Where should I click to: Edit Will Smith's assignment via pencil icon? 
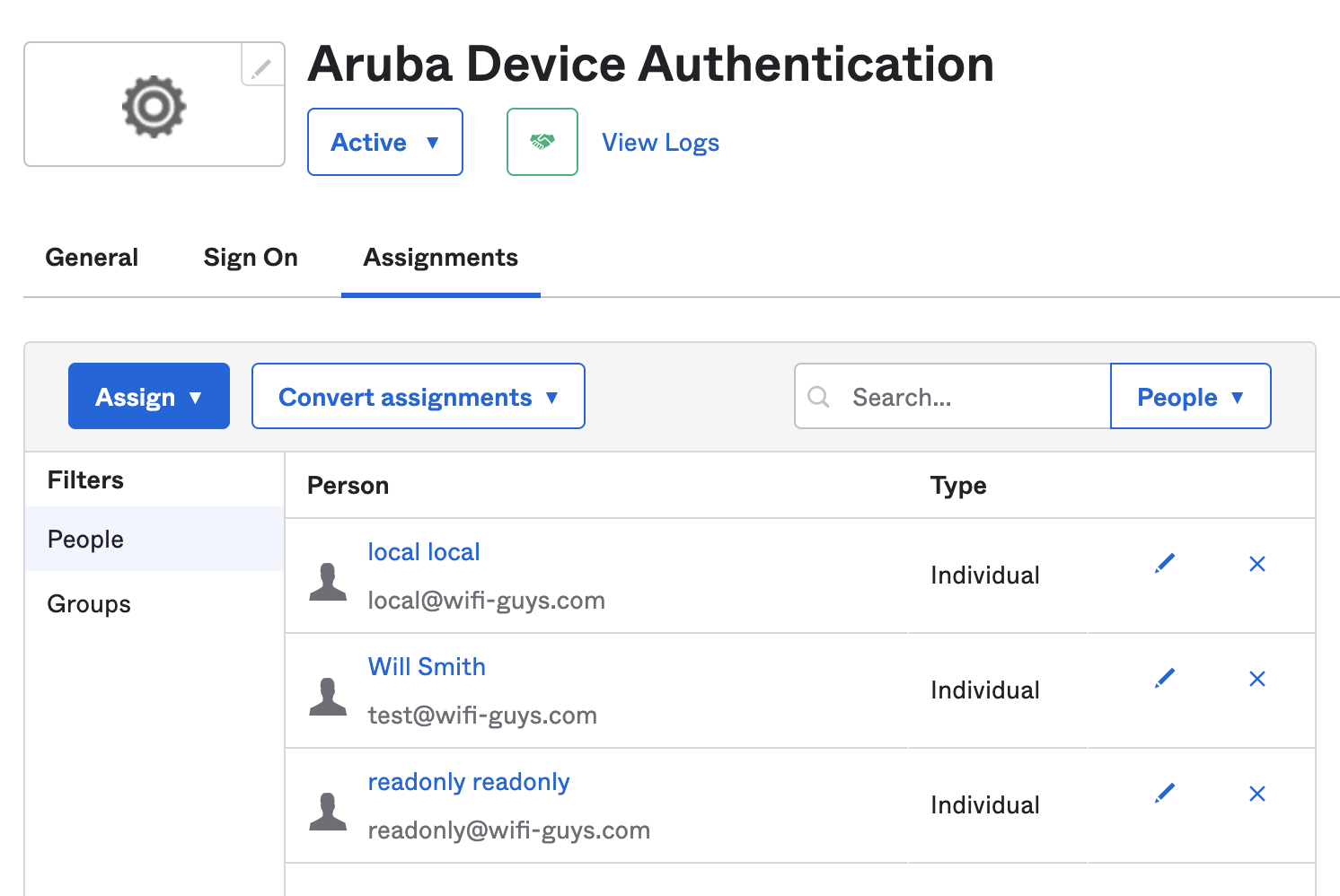tap(1164, 678)
